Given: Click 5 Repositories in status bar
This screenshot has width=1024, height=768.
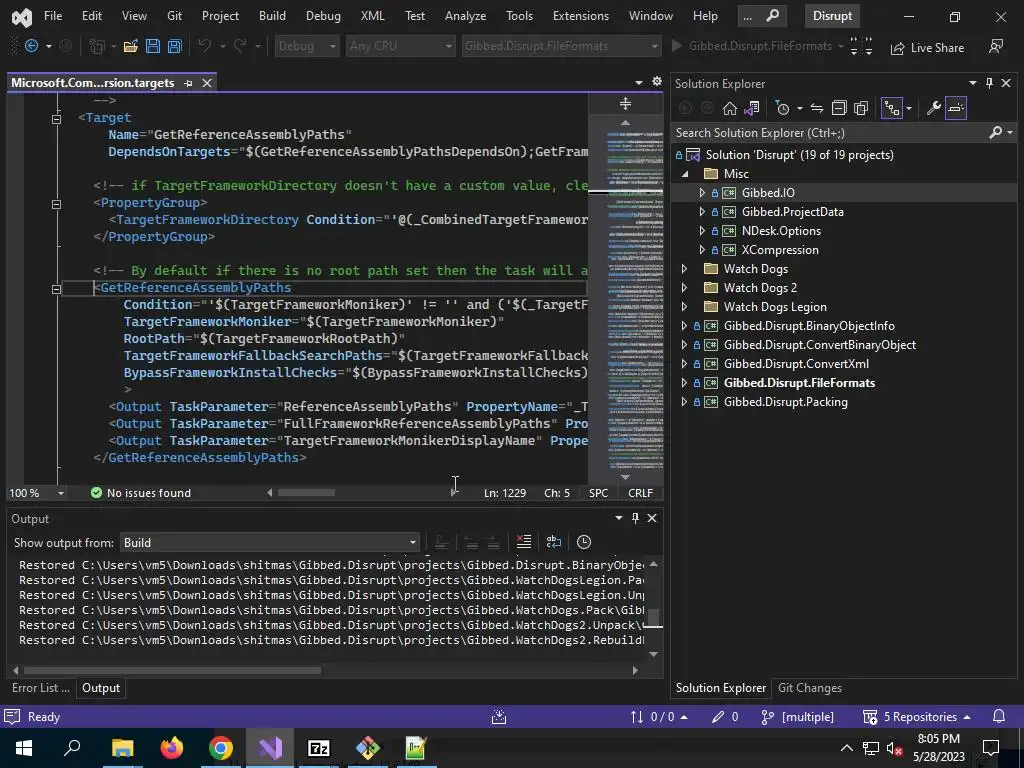Looking at the screenshot, I should click(917, 716).
